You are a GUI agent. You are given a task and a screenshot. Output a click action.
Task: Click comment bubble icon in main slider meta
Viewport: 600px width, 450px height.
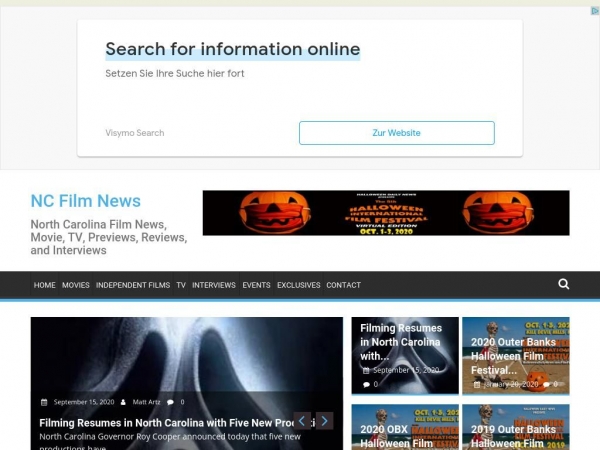point(170,402)
